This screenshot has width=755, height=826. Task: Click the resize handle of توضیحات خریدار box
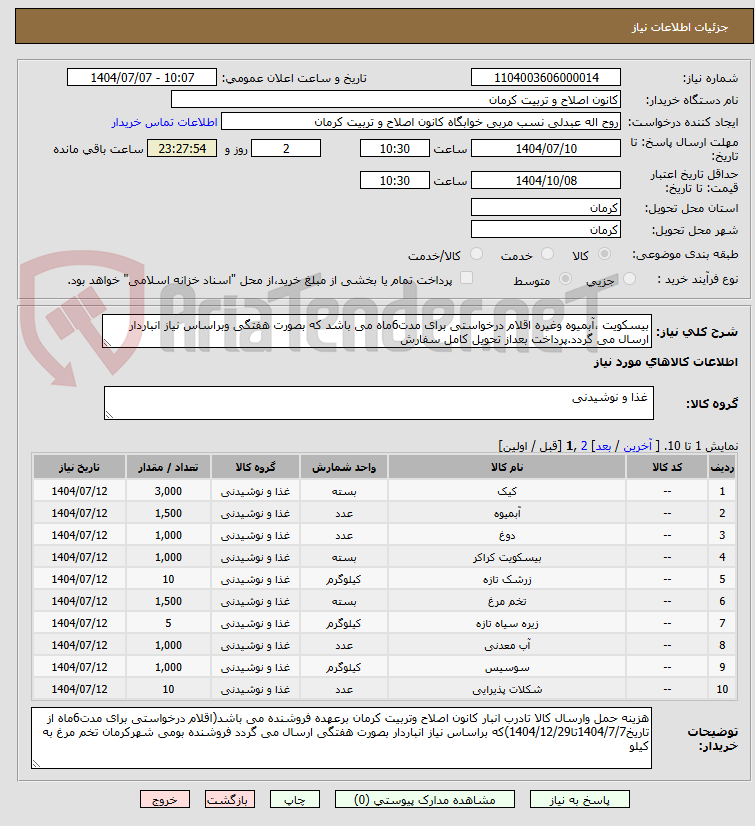coord(36,764)
